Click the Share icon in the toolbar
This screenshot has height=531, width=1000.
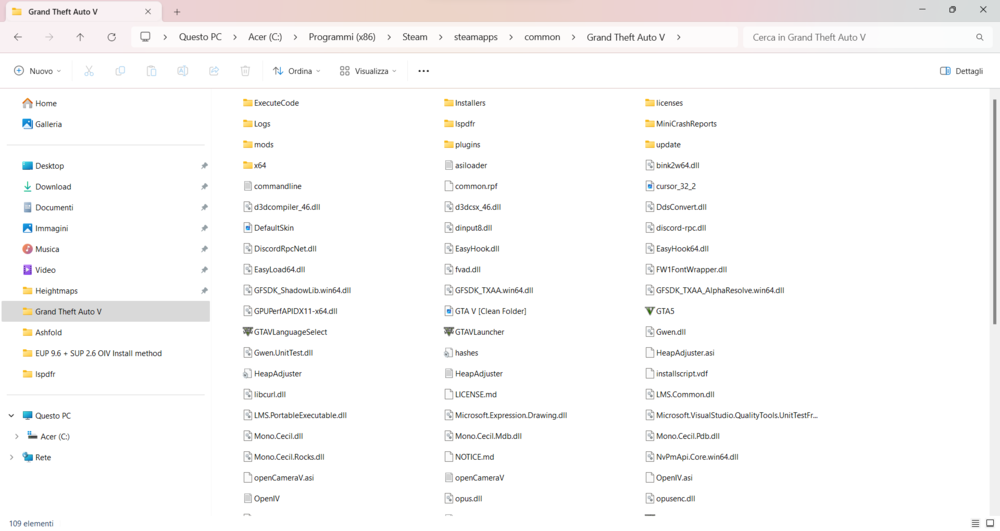pos(214,71)
